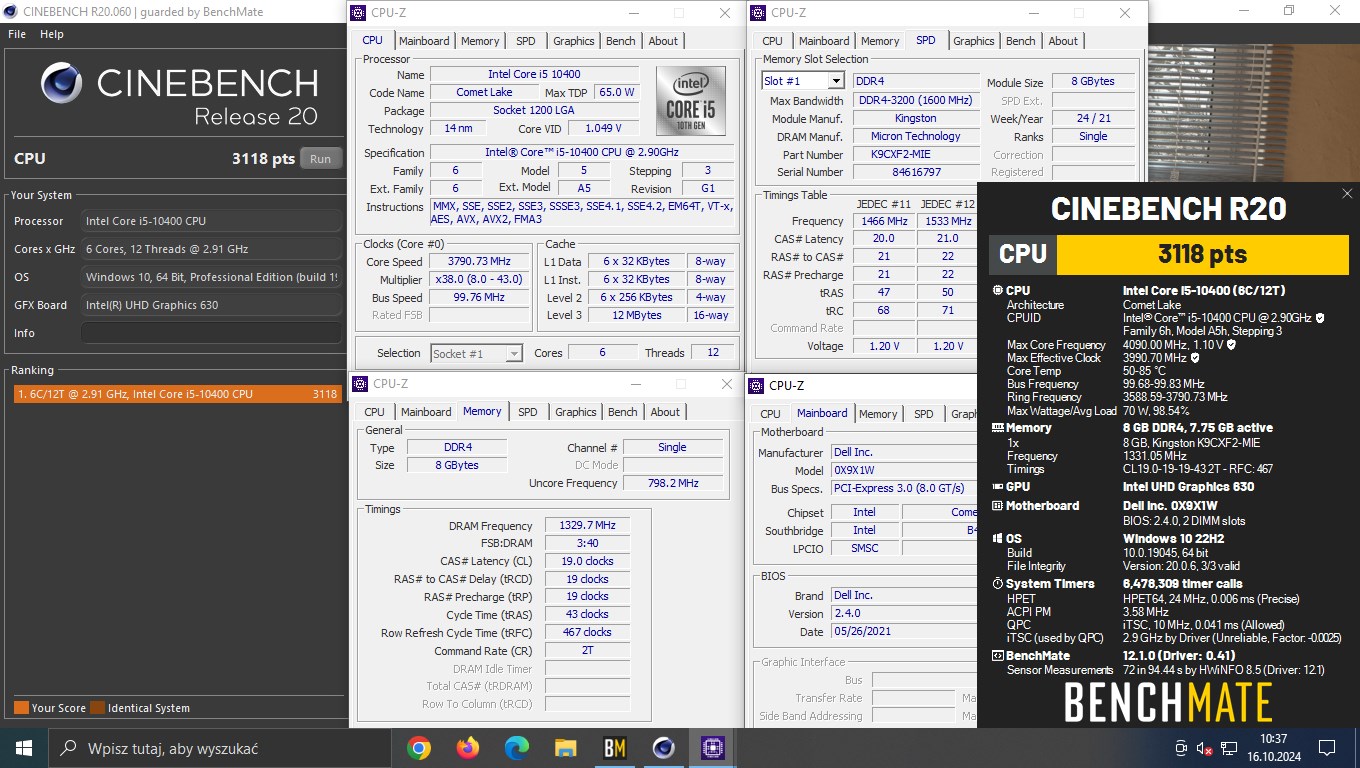Screen dimensions: 1360x768
Task: Open network status from the tray icon
Action: click(1229, 748)
